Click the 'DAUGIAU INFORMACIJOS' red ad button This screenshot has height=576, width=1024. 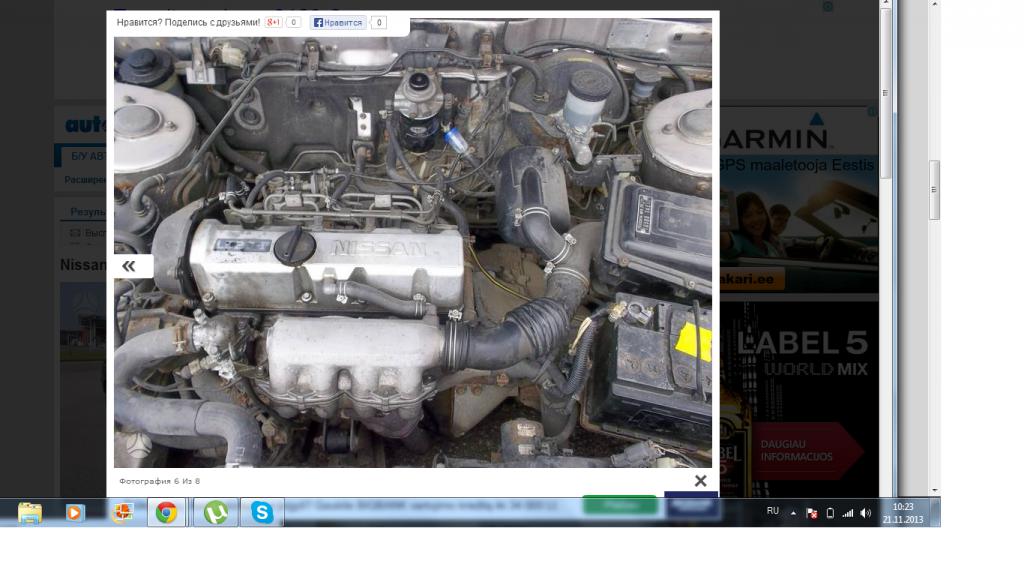click(x=800, y=451)
